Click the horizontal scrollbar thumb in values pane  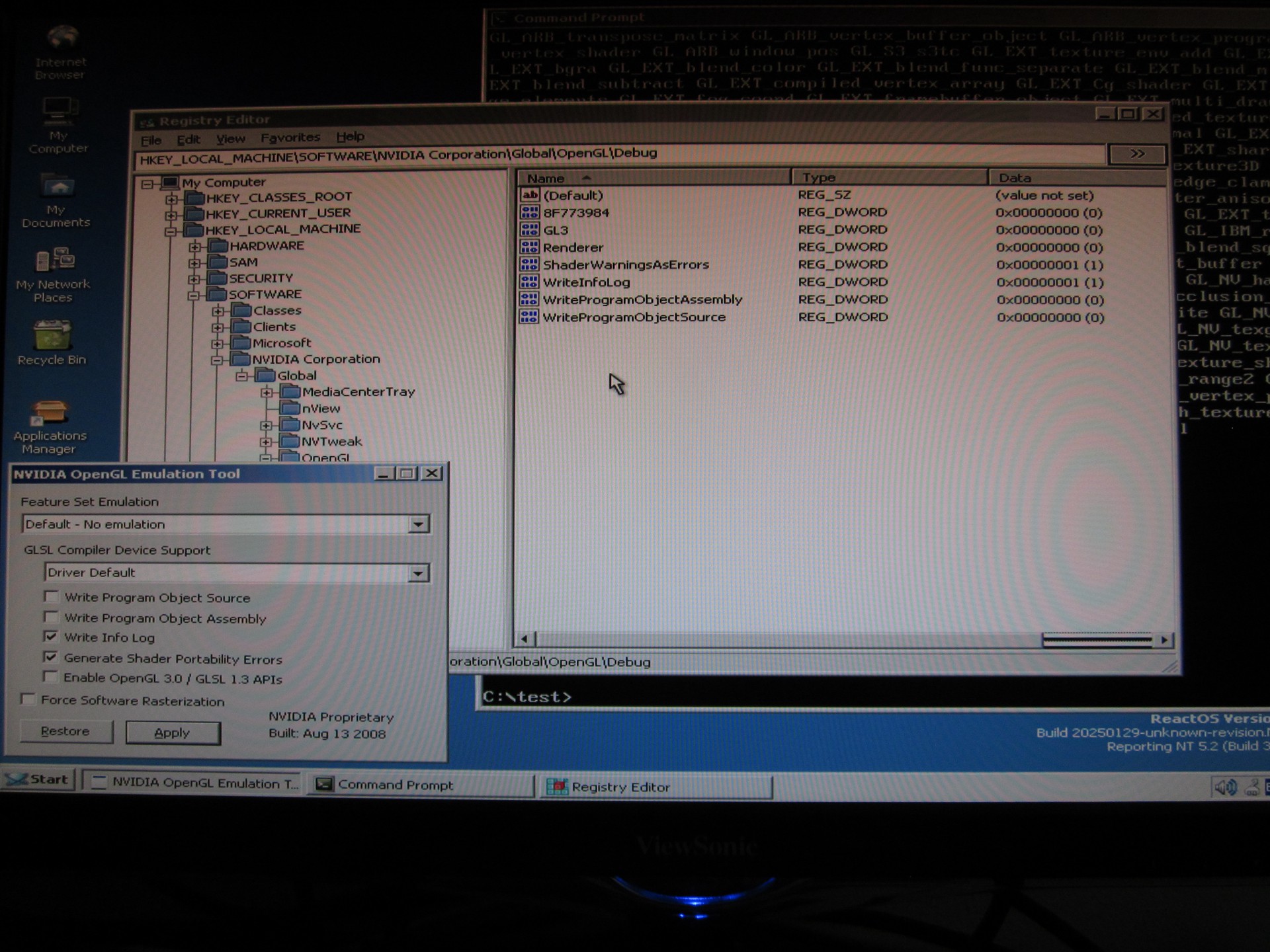click(x=1097, y=639)
